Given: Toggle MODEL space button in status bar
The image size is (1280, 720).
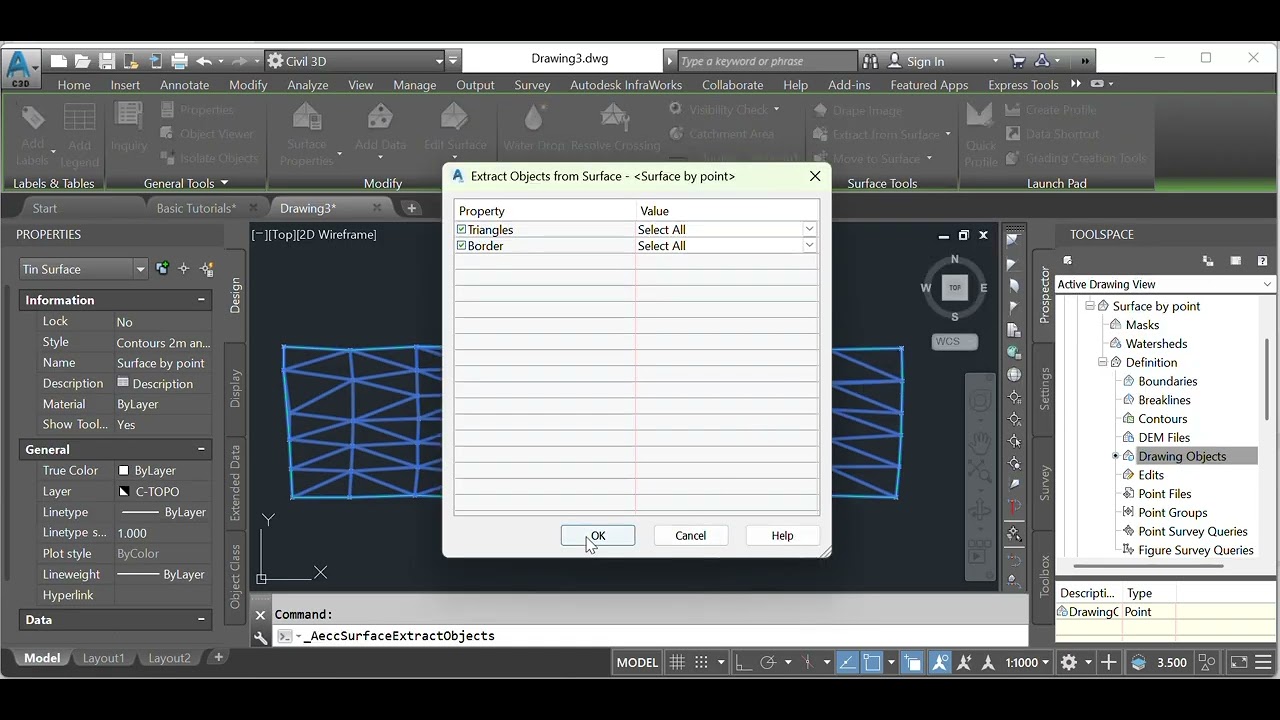Looking at the screenshot, I should pyautogui.click(x=637, y=662).
